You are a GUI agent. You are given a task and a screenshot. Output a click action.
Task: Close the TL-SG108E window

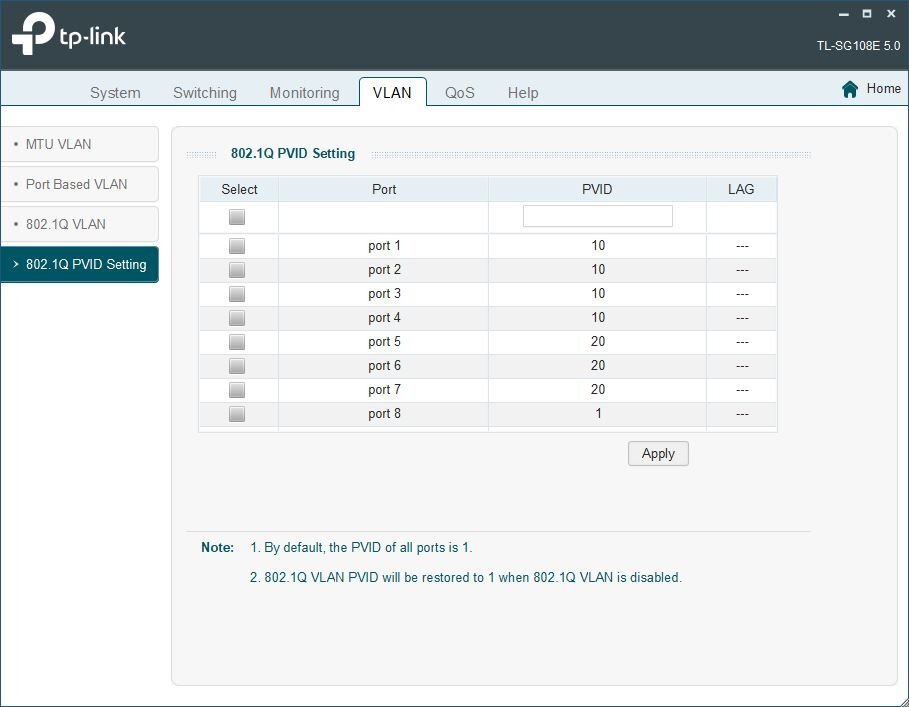[891, 14]
